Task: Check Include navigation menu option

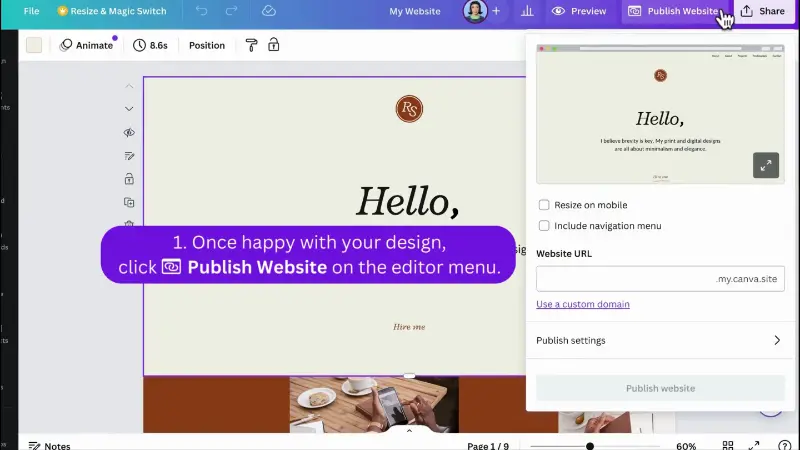Action: pos(544,226)
